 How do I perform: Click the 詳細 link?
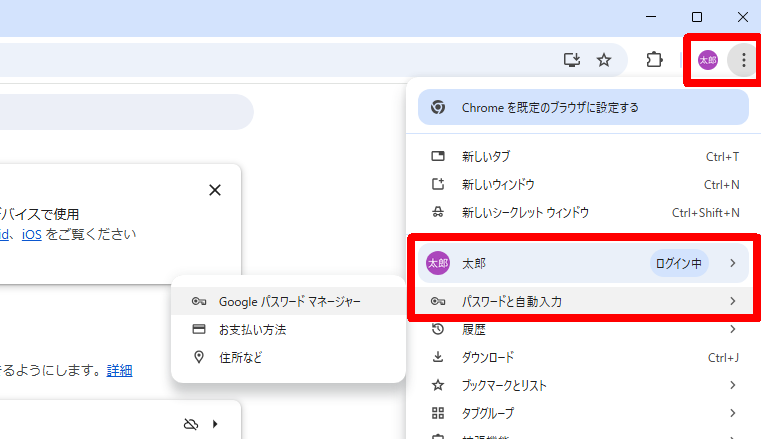(x=120, y=370)
